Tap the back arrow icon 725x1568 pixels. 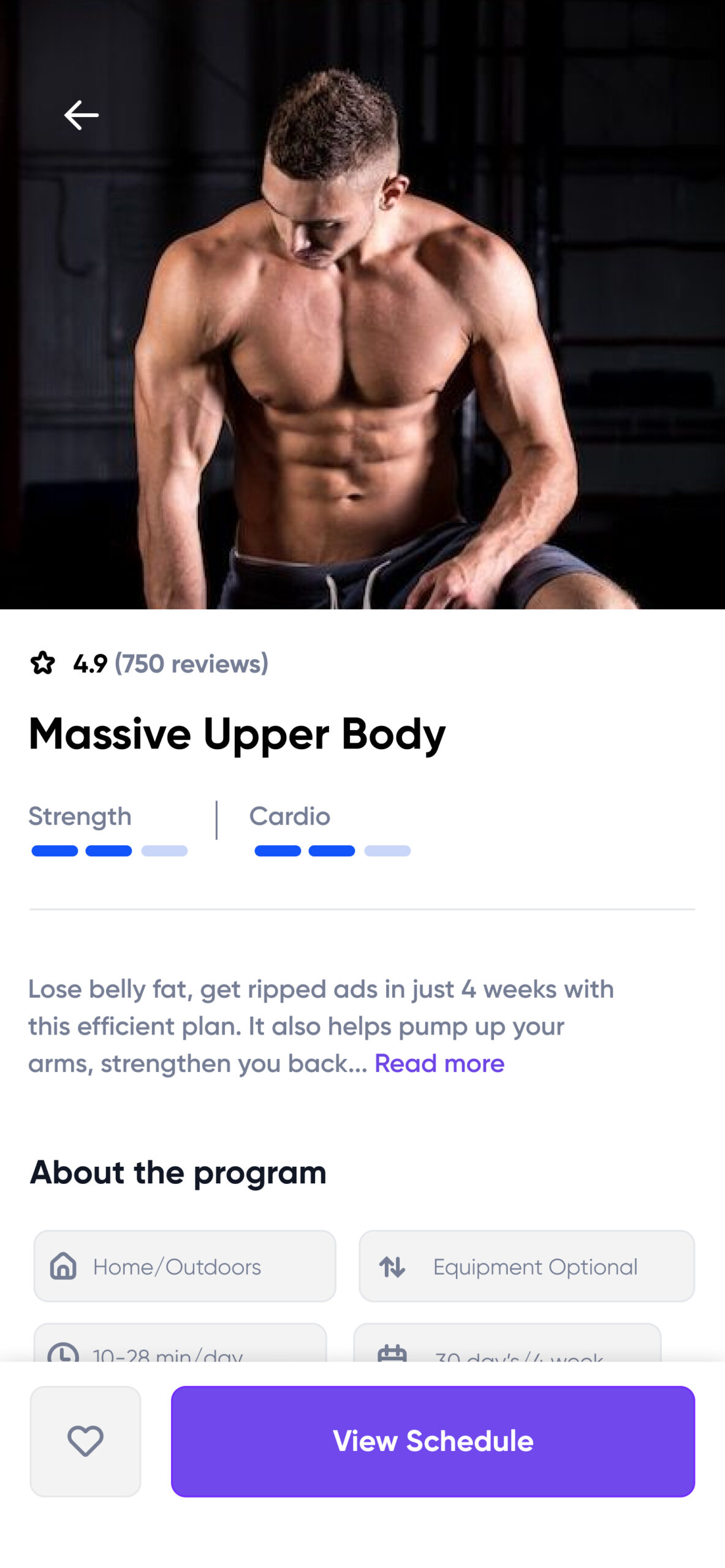click(81, 115)
